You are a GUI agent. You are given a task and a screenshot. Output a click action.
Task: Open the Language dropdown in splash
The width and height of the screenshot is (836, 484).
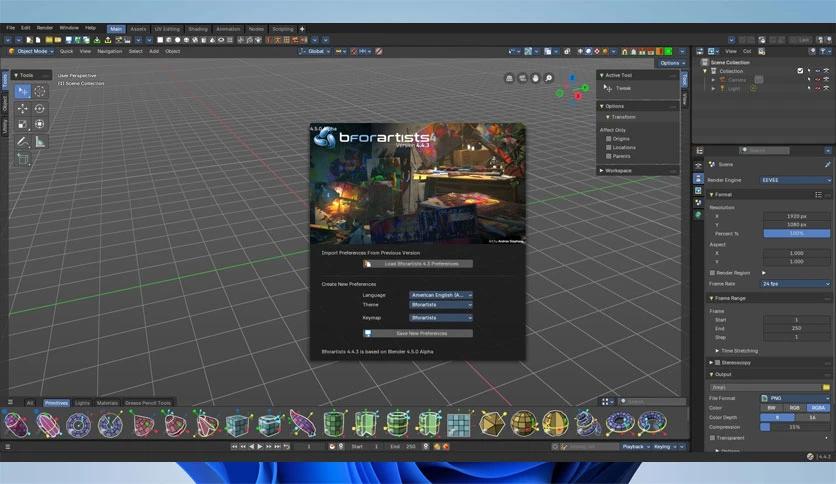[441, 295]
